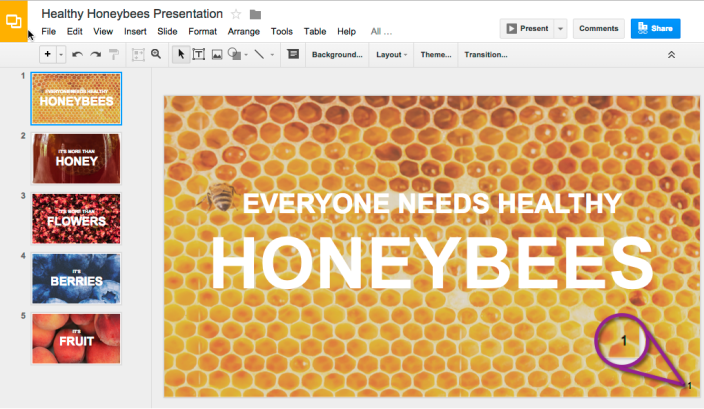
Task: Open the Insert menu
Action: click(135, 32)
